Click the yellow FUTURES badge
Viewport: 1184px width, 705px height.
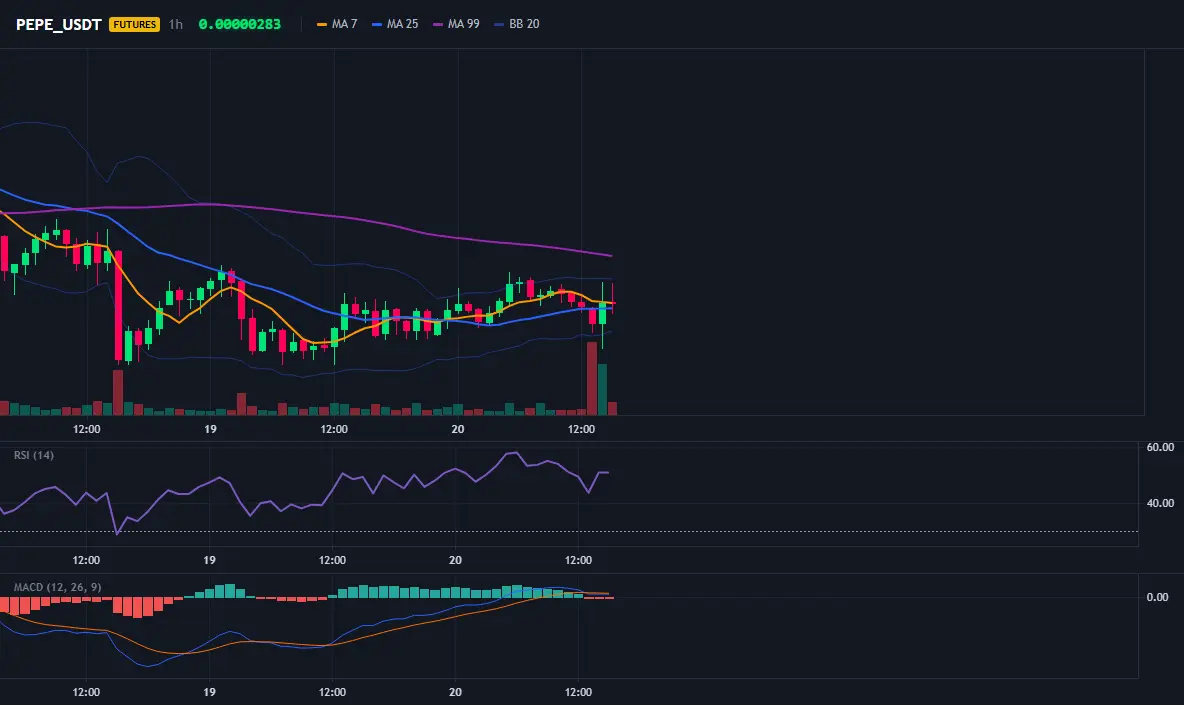pos(134,24)
